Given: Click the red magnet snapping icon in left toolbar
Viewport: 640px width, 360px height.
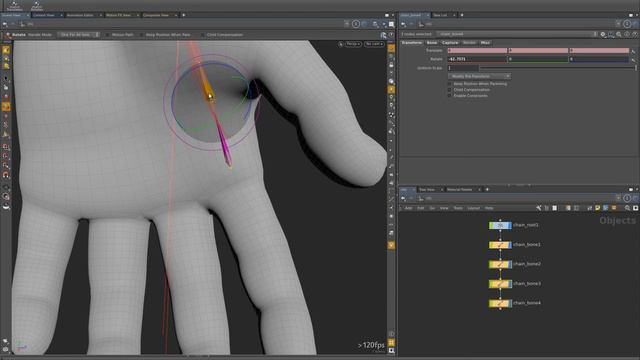Looking at the screenshot, I should [6, 175].
